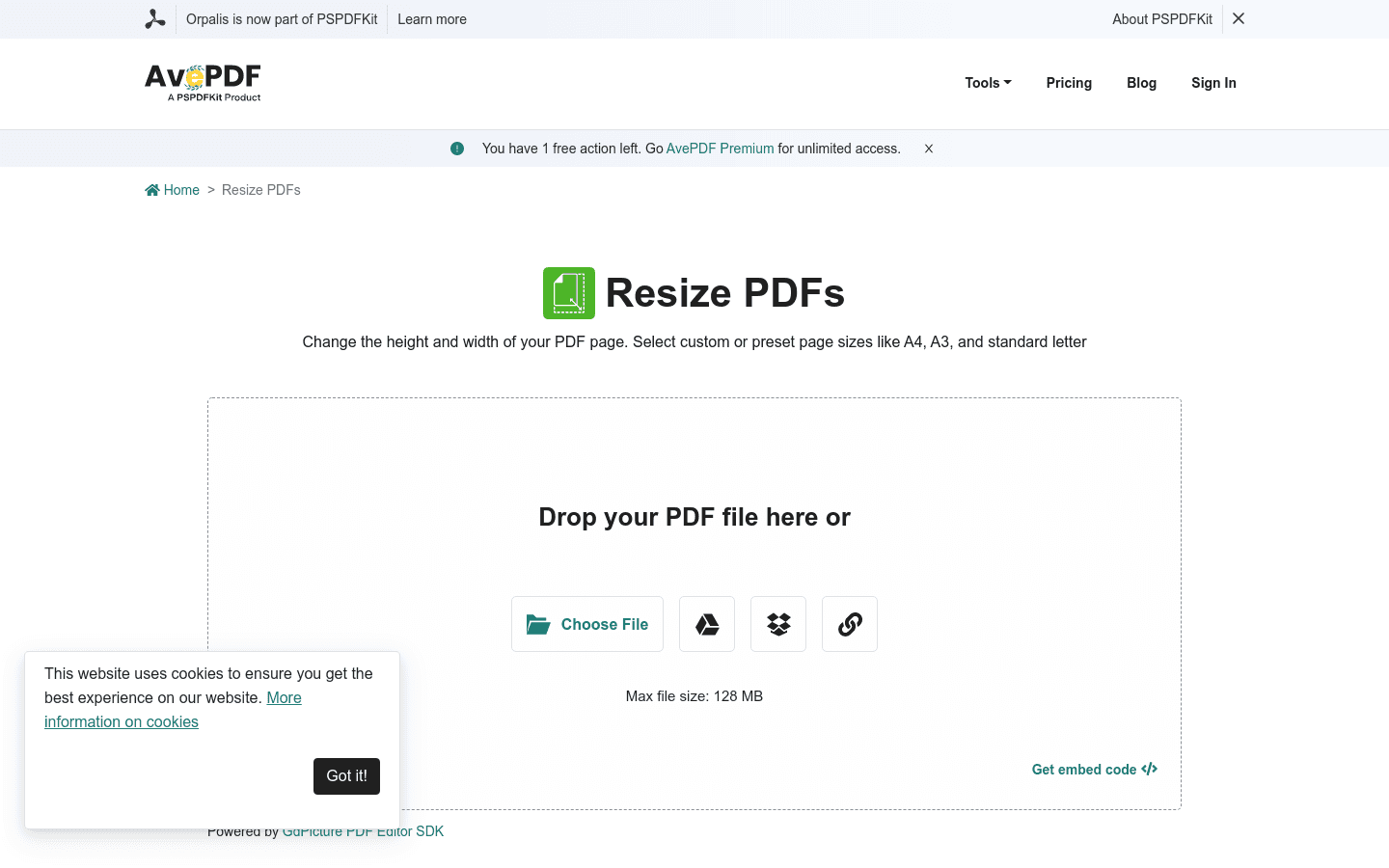Upload from Dropbox
This screenshot has height=868, width=1389.
(x=778, y=624)
